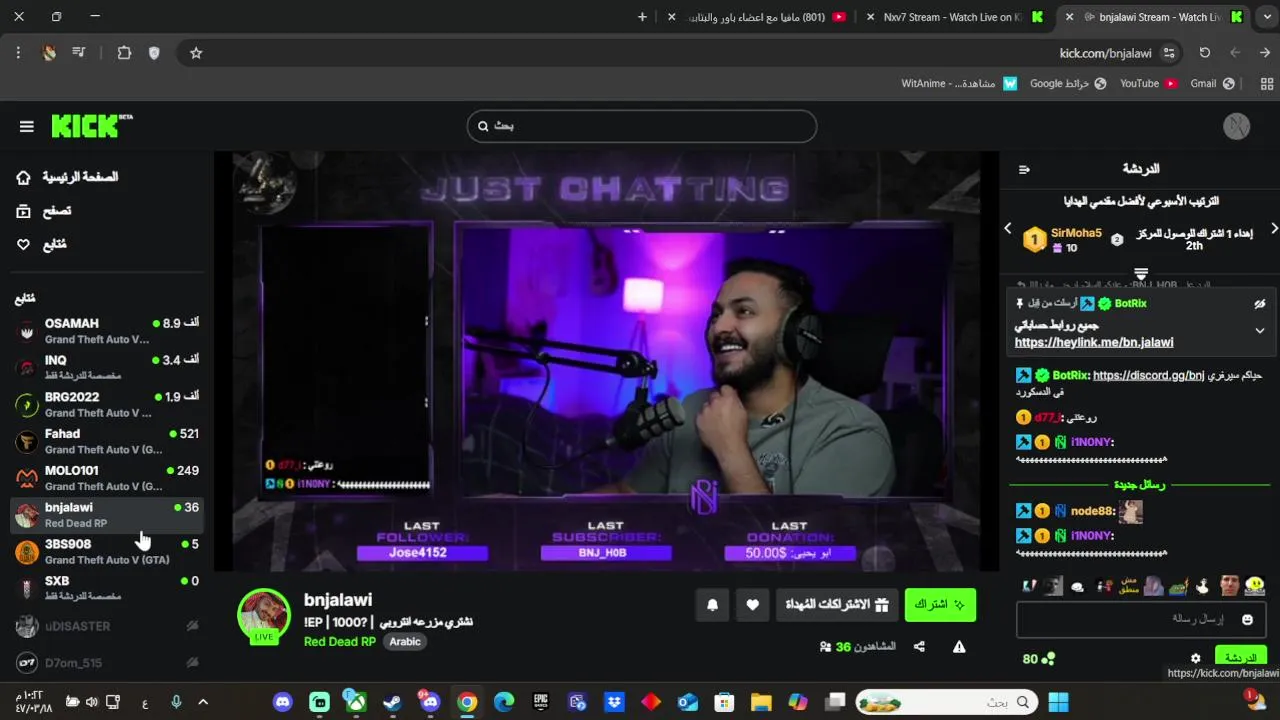Open OSAMAH channel in sidebar
This screenshot has height=720, width=1280.
coord(107,331)
